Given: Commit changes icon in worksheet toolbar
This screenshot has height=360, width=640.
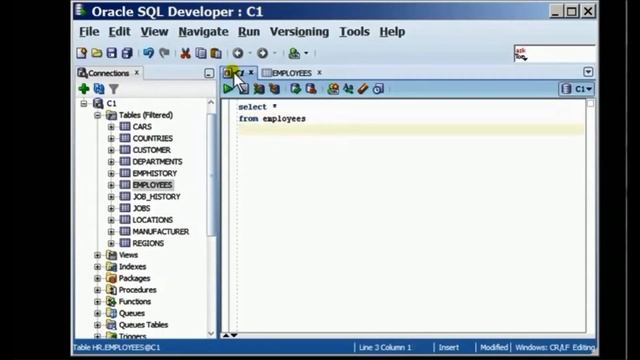Looking at the screenshot, I should pos(296,89).
